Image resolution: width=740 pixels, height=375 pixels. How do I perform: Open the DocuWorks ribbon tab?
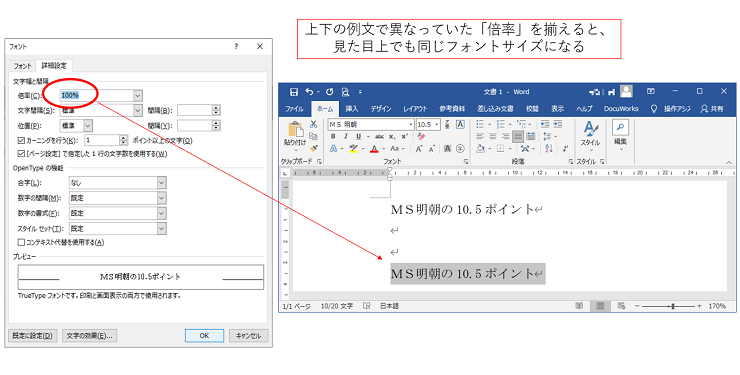pyautogui.click(x=621, y=108)
